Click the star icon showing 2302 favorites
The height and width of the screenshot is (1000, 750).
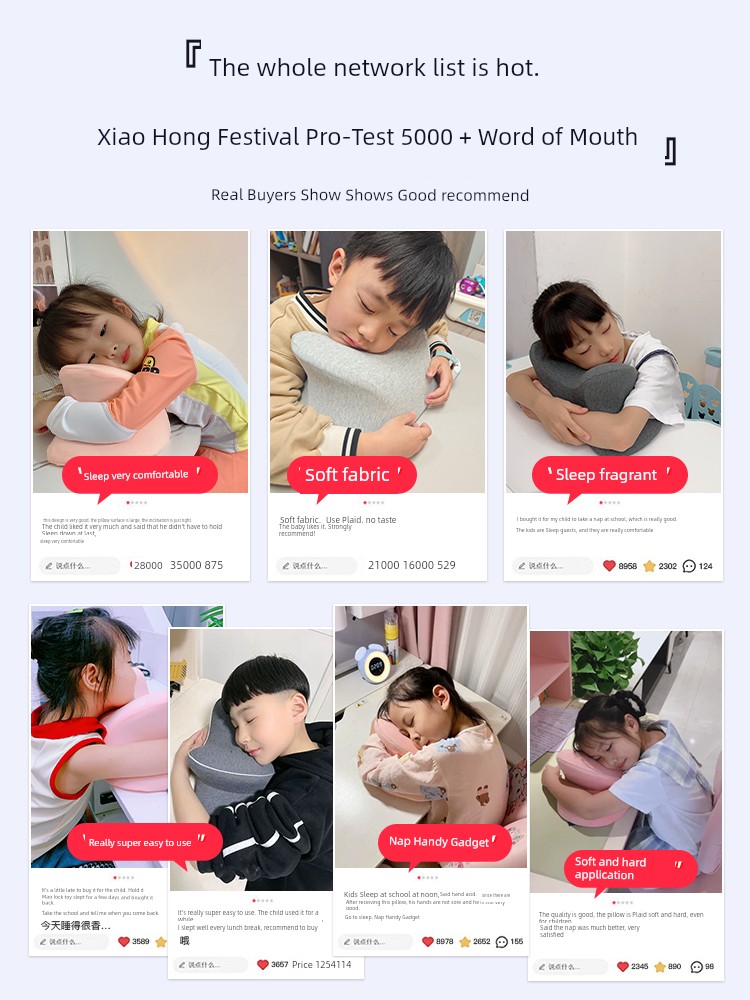649,566
